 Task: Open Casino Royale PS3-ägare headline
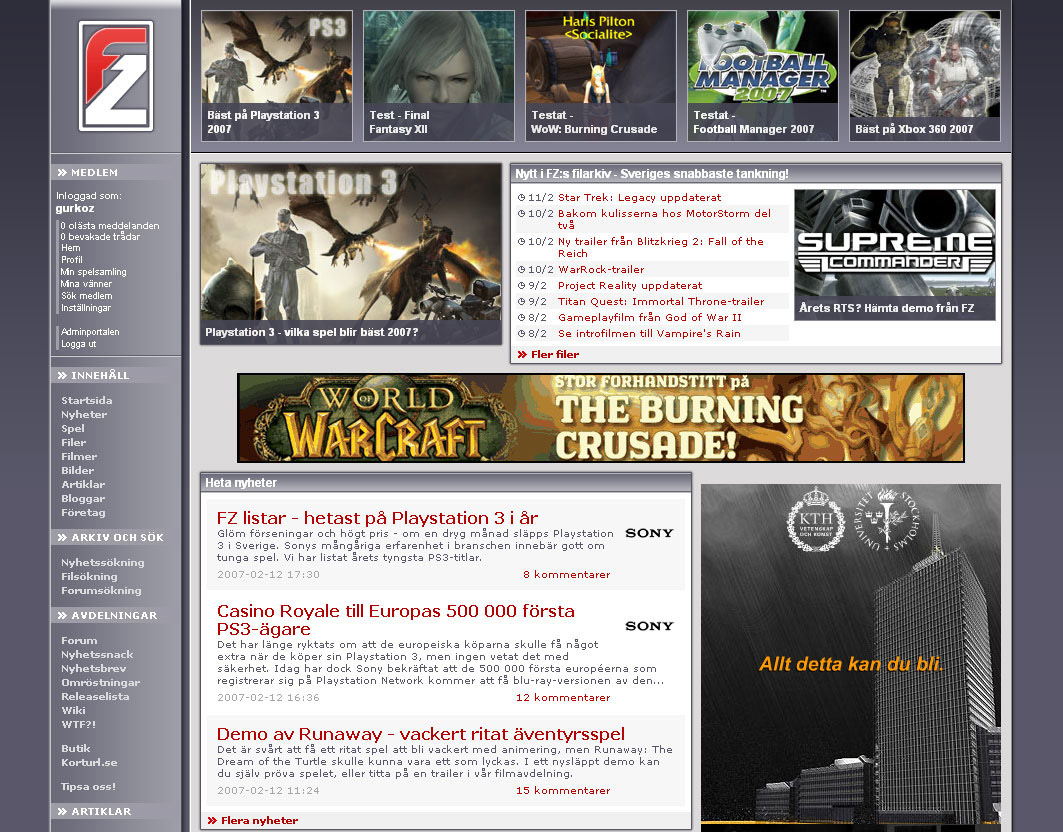396,620
